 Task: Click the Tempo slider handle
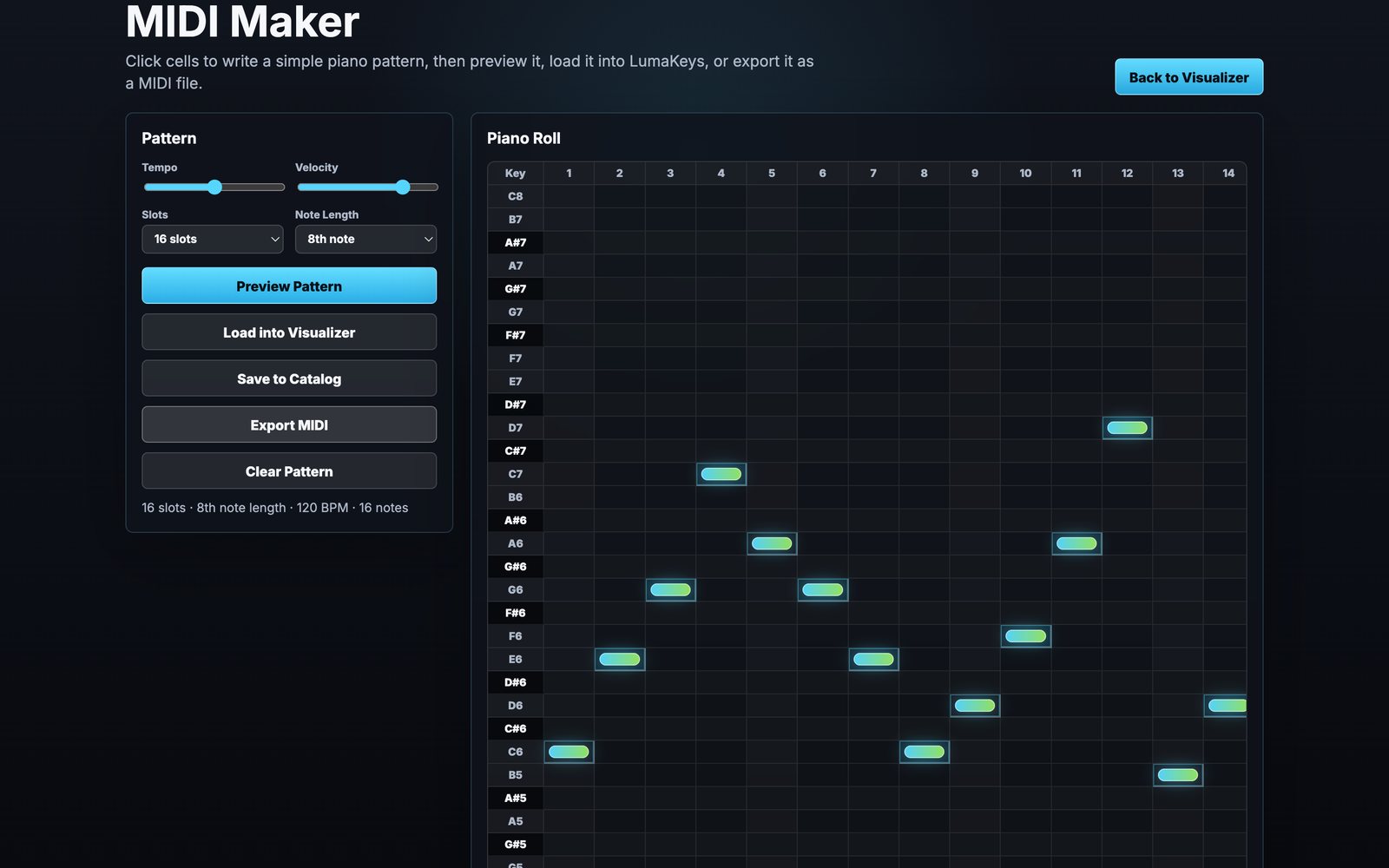tap(214, 187)
